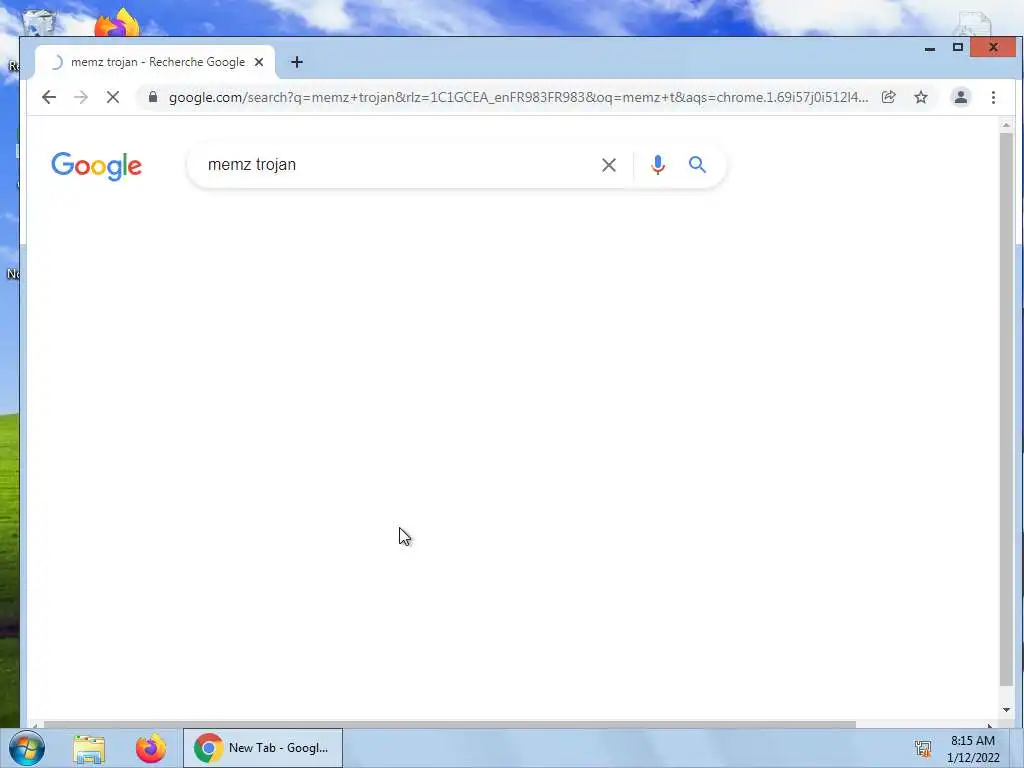Image resolution: width=1024 pixels, height=768 pixels.
Task: Open the clock showing 8:15 AM
Action: 973,749
